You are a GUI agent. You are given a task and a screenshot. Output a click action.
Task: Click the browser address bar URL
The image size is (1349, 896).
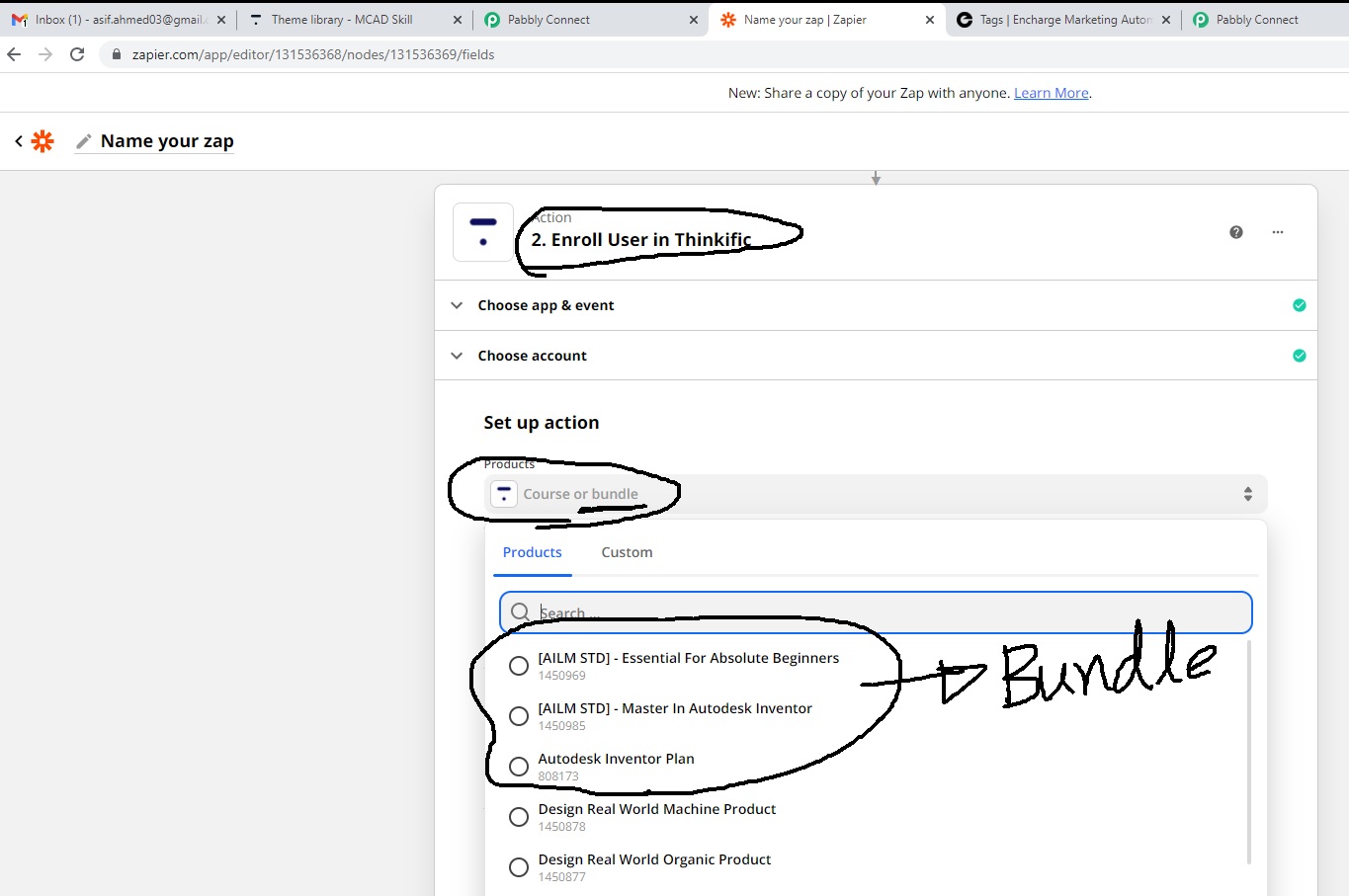(313, 54)
